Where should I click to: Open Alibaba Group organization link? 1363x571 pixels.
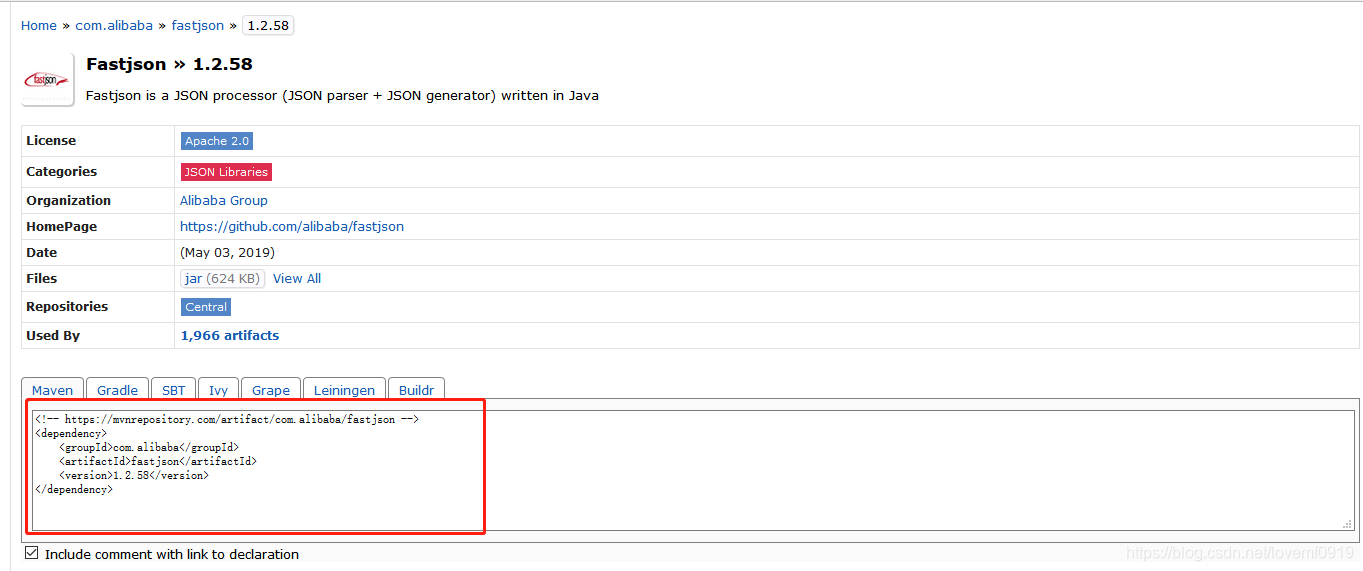(224, 200)
